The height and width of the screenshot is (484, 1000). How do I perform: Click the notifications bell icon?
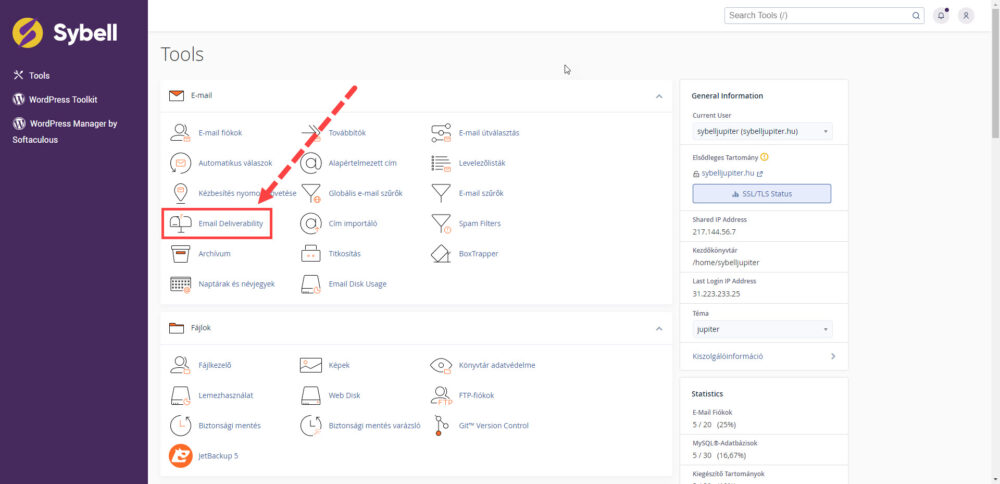(941, 15)
